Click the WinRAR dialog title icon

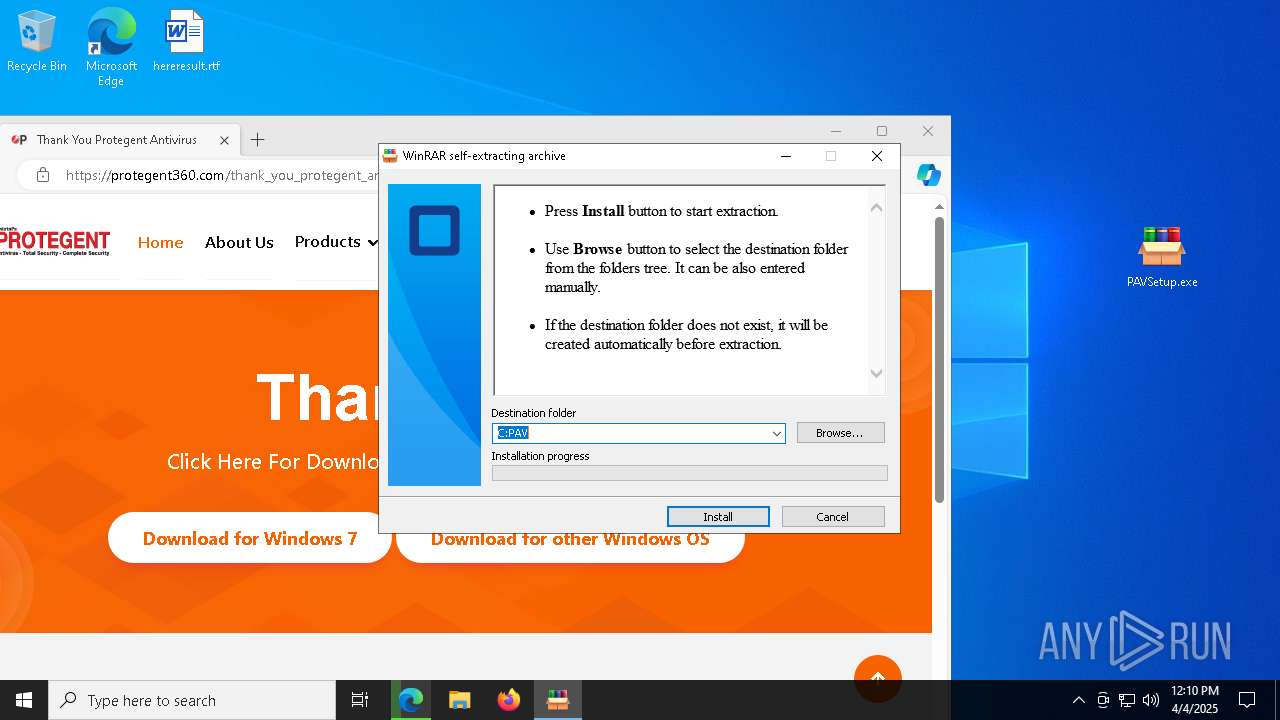[x=390, y=156]
